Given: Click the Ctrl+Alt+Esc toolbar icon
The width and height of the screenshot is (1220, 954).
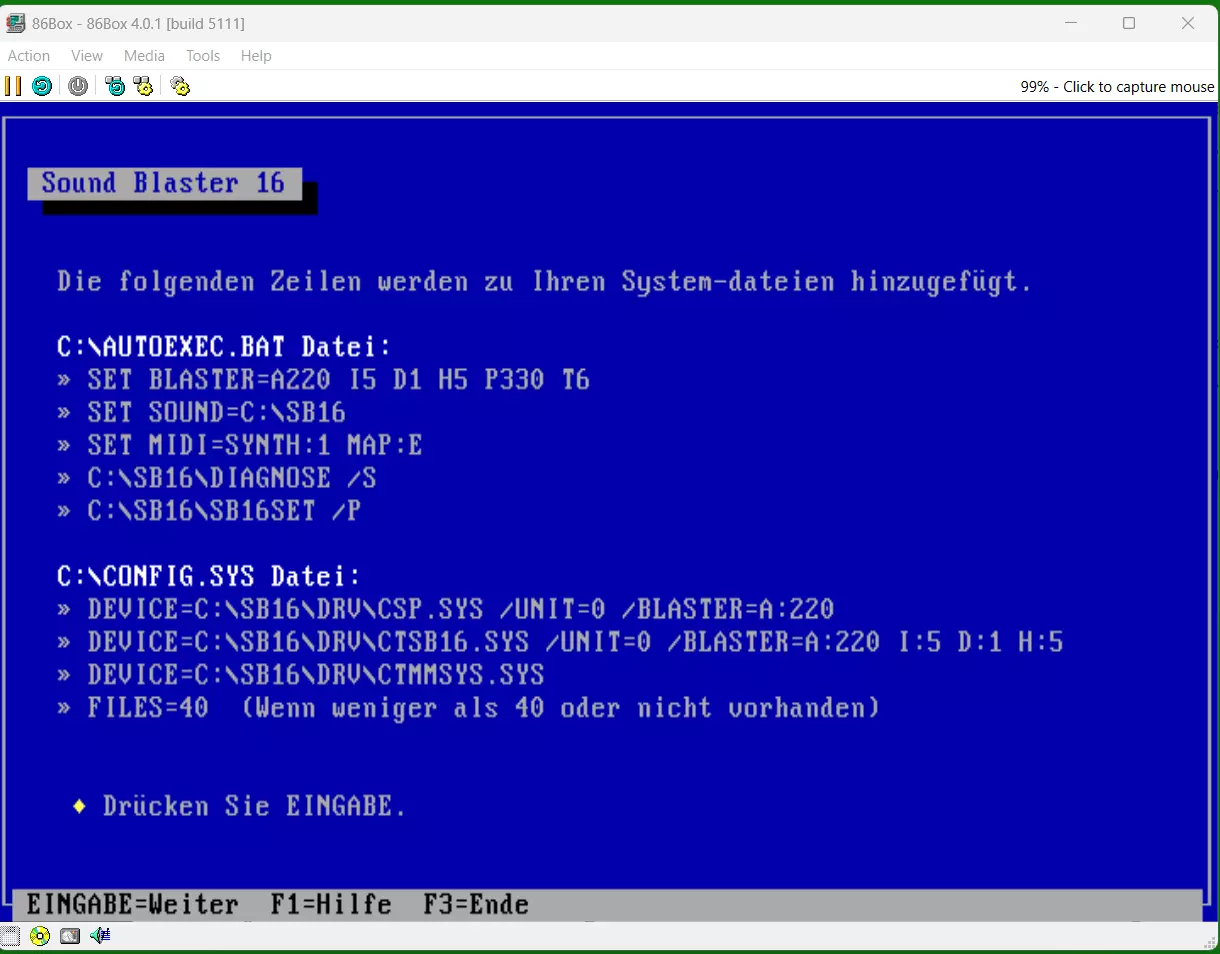Looking at the screenshot, I should click(x=144, y=86).
